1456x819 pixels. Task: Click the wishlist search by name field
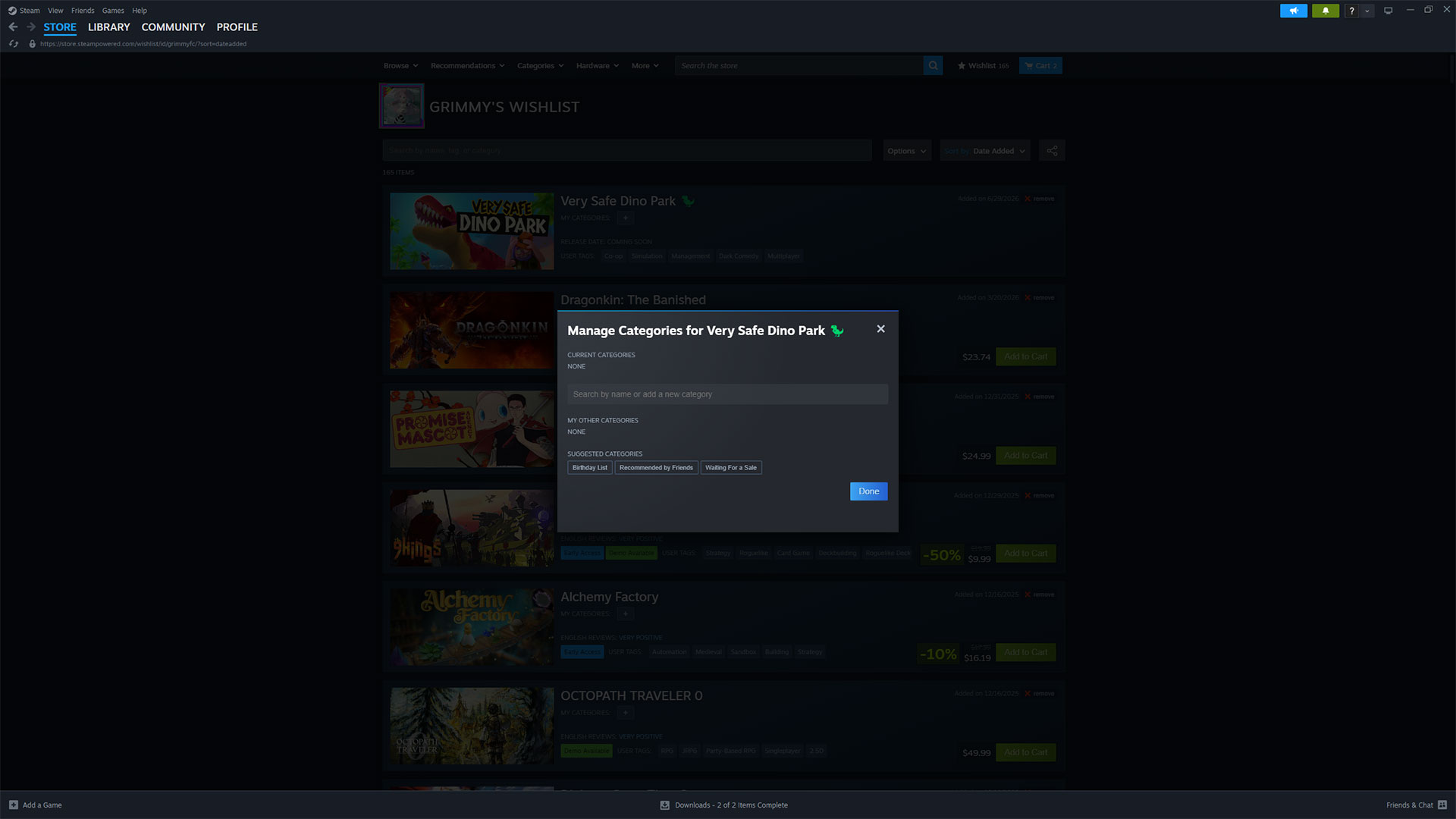(x=627, y=150)
